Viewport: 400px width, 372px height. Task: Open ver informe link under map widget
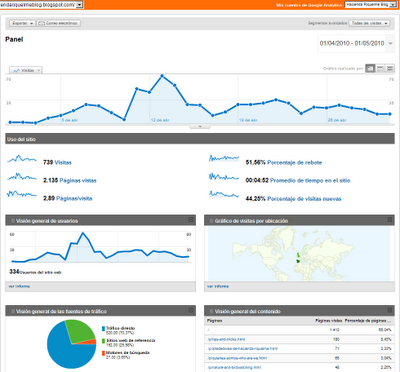(218, 286)
